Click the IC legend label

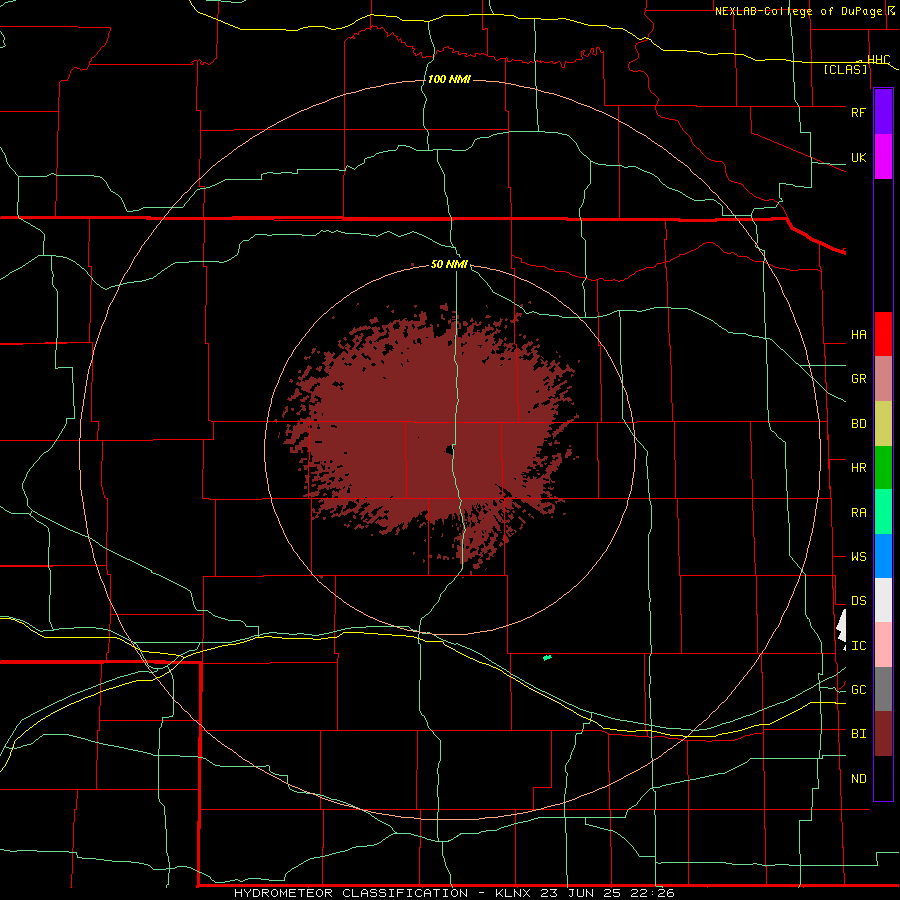click(858, 646)
